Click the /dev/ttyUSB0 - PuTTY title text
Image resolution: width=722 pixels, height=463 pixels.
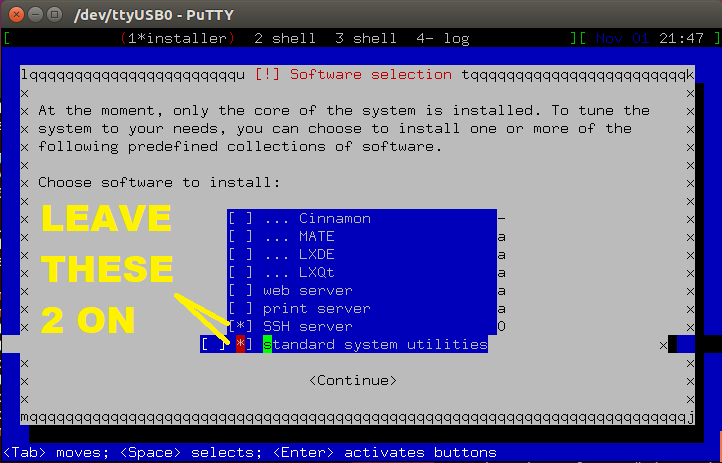154,15
